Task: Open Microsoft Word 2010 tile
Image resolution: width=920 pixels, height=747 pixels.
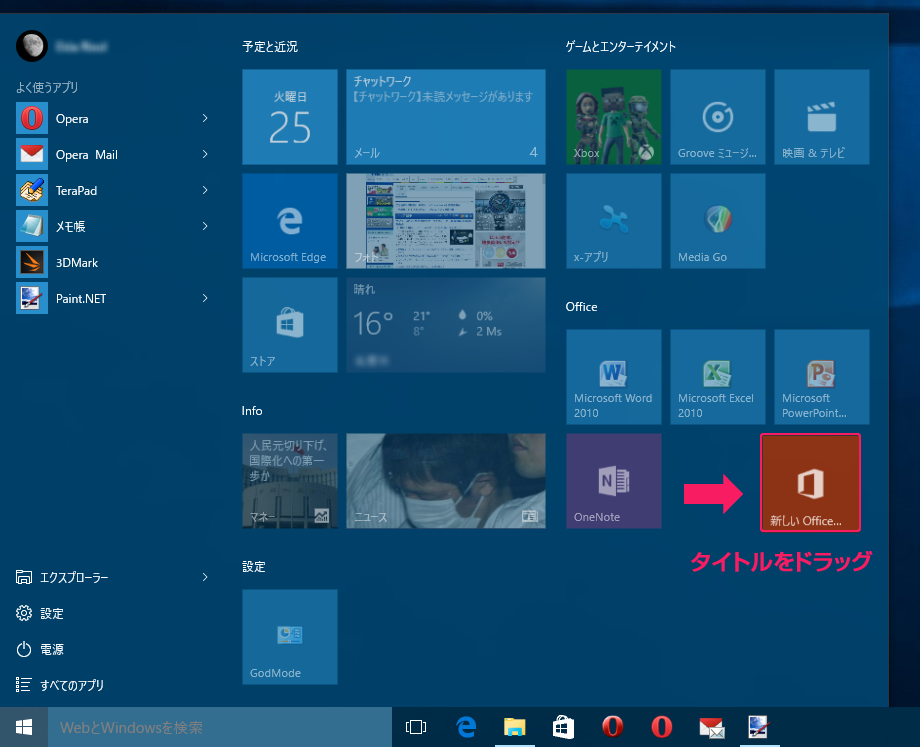Action: tap(614, 377)
